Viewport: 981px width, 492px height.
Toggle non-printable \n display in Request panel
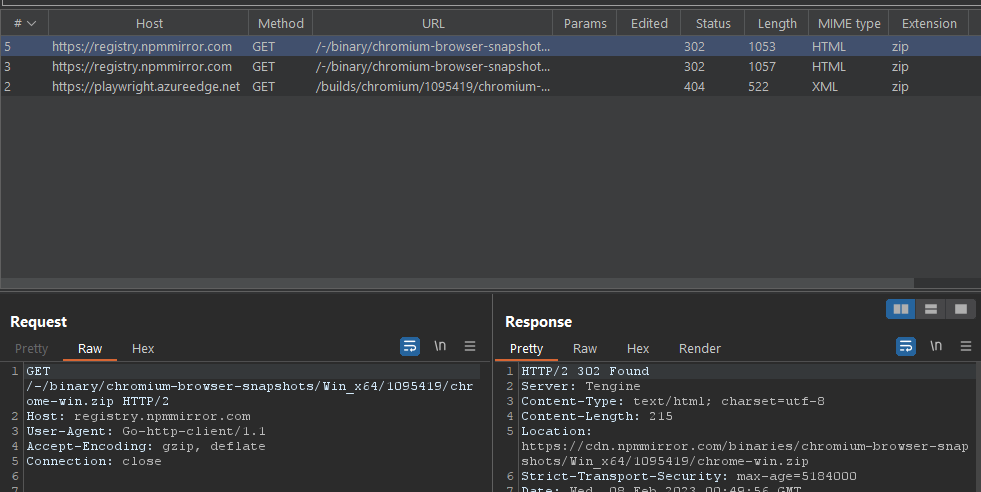click(440, 346)
